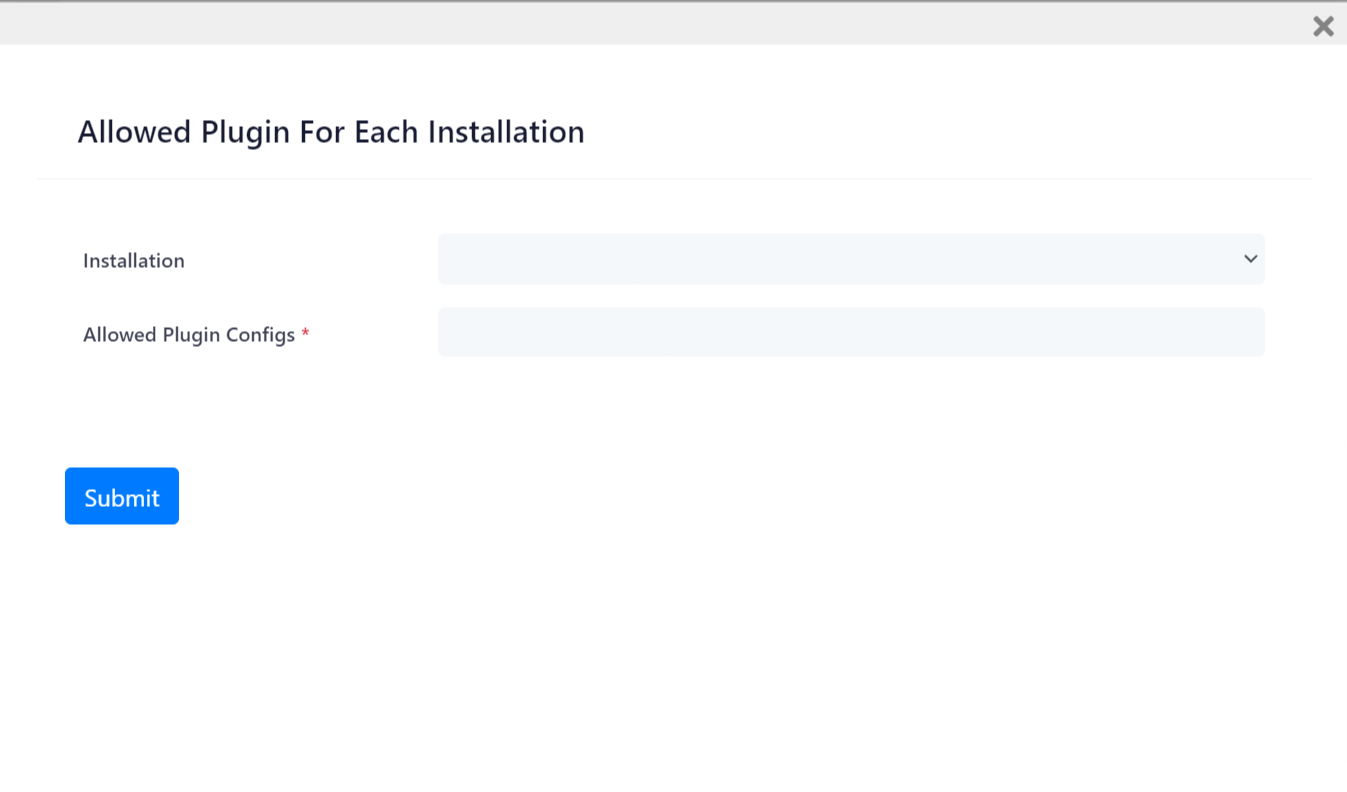This screenshot has height=792, width=1347.
Task: Select the Installation combo box
Action: (x=850, y=259)
